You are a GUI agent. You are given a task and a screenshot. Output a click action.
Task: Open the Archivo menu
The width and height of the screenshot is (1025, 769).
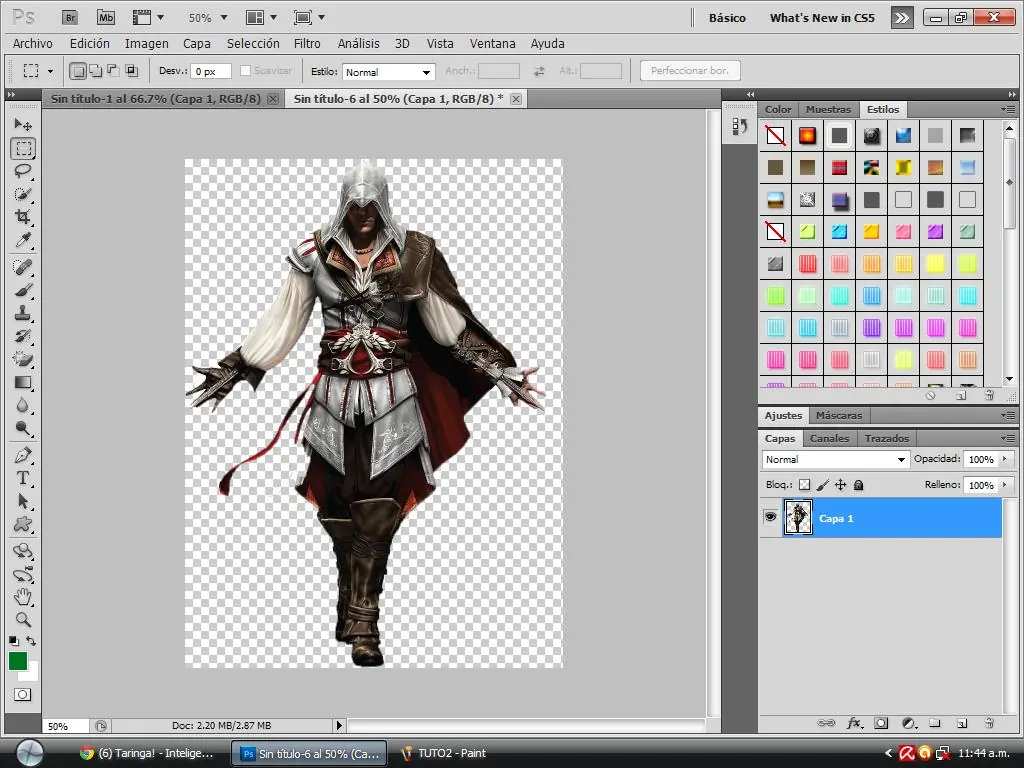tap(33, 43)
